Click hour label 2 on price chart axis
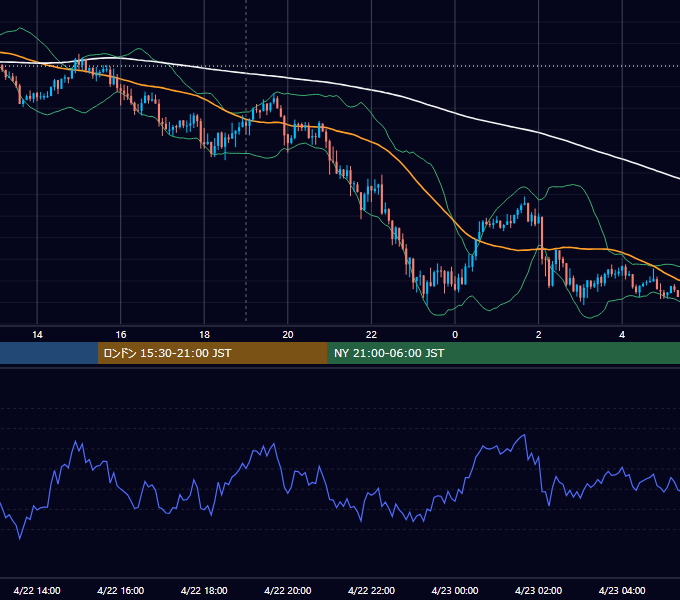680x600 pixels. (539, 334)
